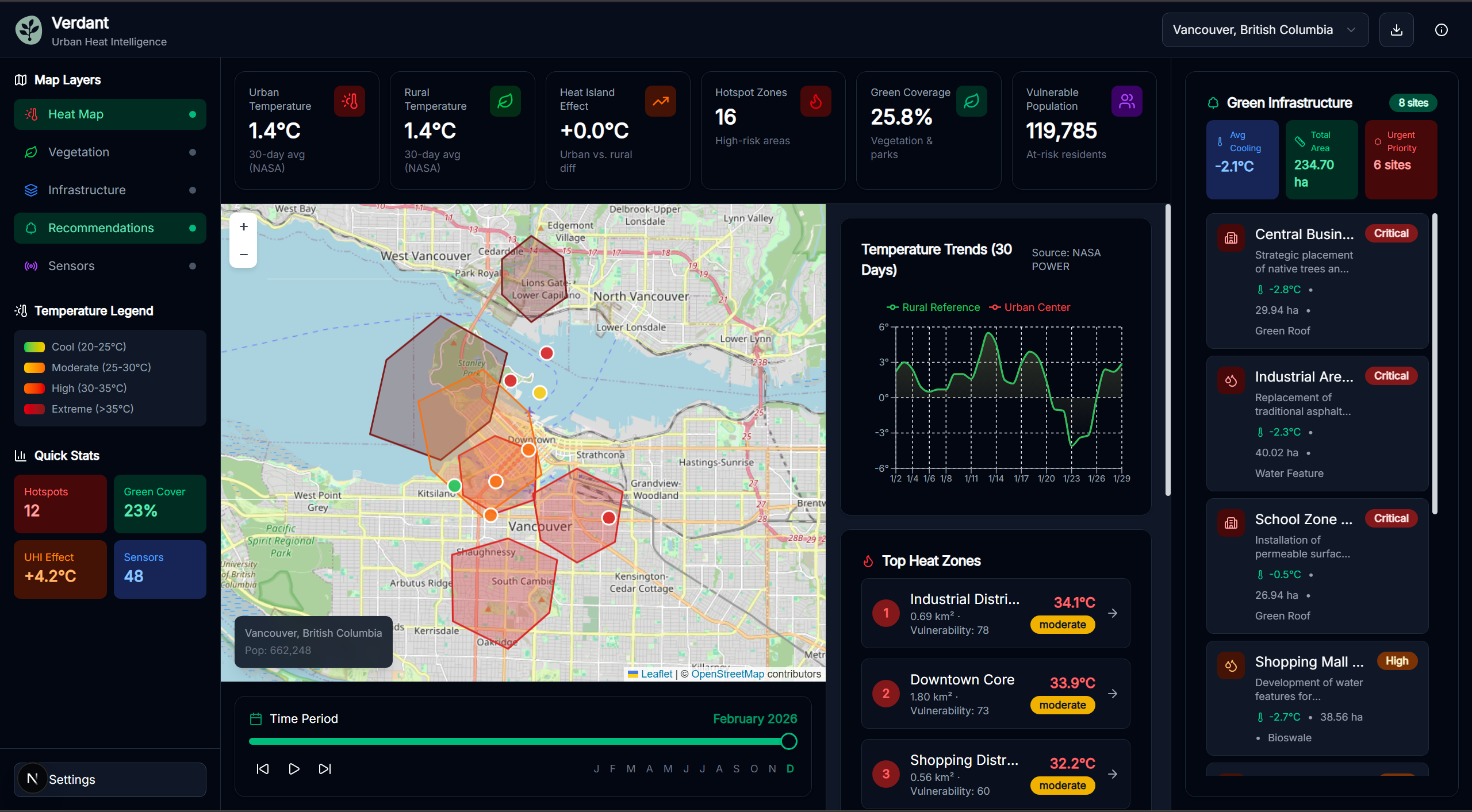Click the Time Period slider handle
1472x812 pixels.
click(789, 741)
